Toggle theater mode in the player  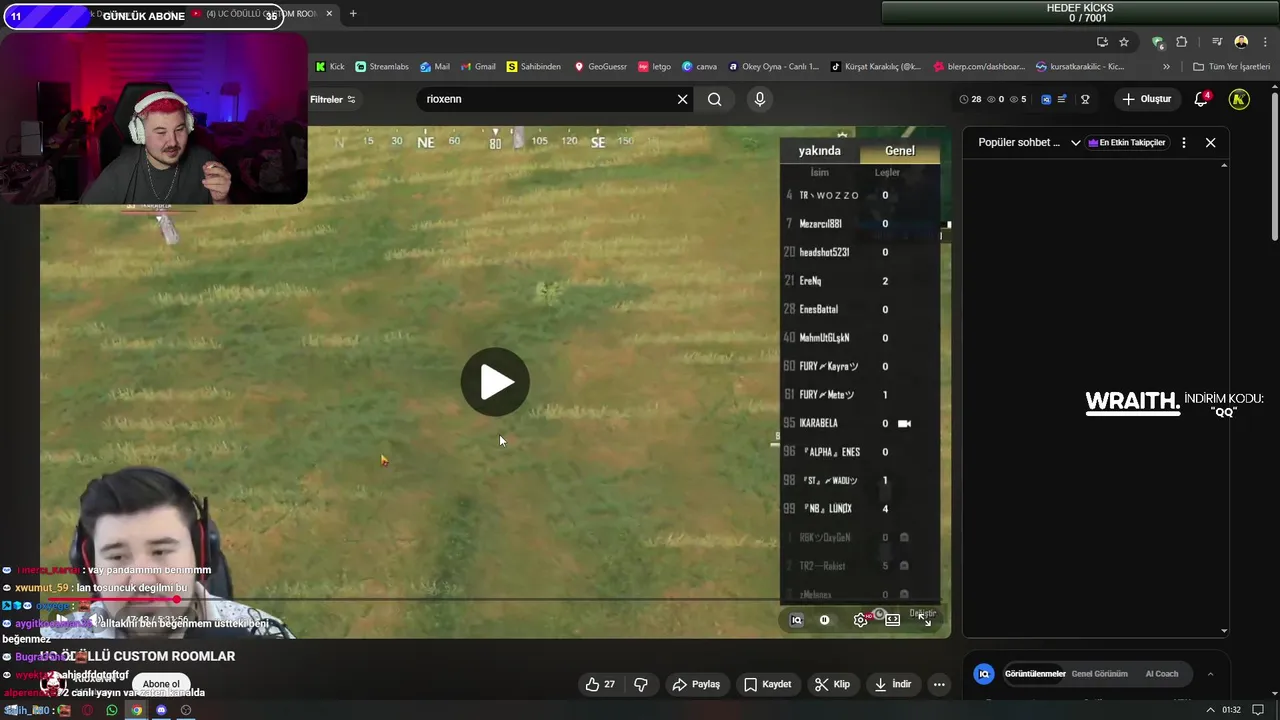point(892,620)
